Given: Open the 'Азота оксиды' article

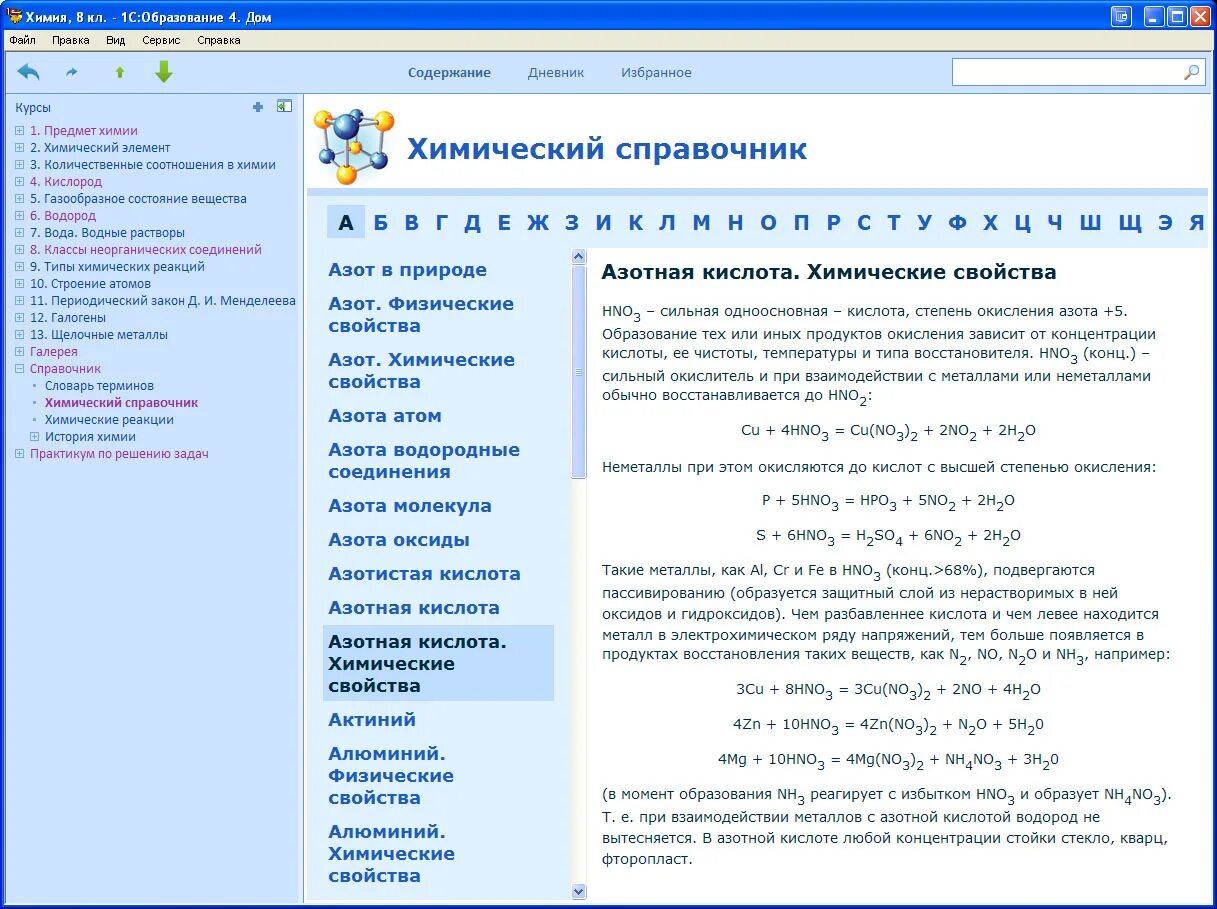Looking at the screenshot, I should pos(399,540).
